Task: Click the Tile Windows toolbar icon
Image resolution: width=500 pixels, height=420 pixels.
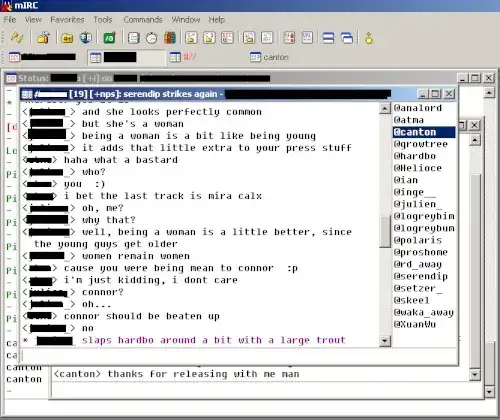Action: 328,38
